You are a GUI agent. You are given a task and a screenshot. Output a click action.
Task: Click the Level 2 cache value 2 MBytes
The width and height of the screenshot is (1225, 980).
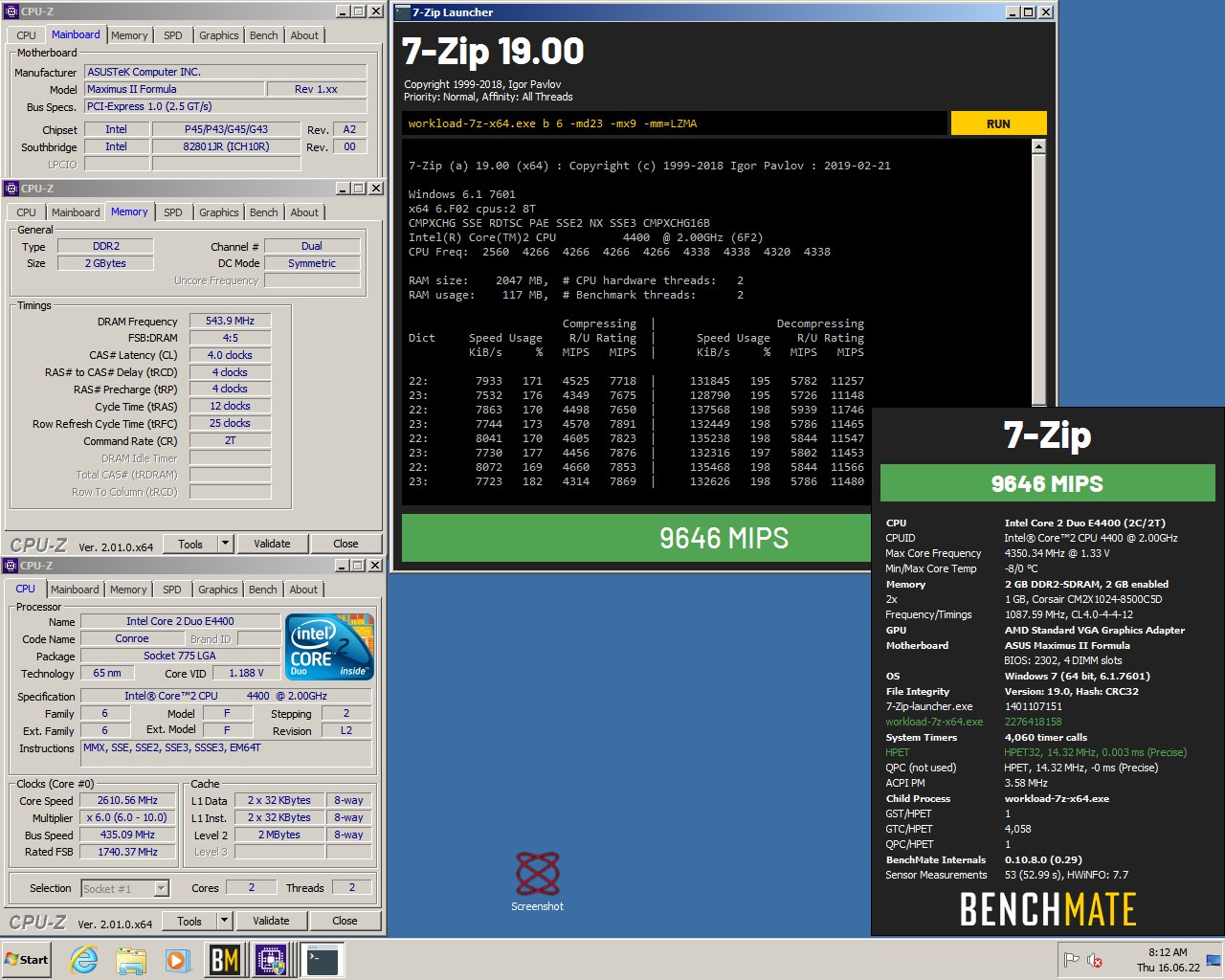[x=278, y=835]
